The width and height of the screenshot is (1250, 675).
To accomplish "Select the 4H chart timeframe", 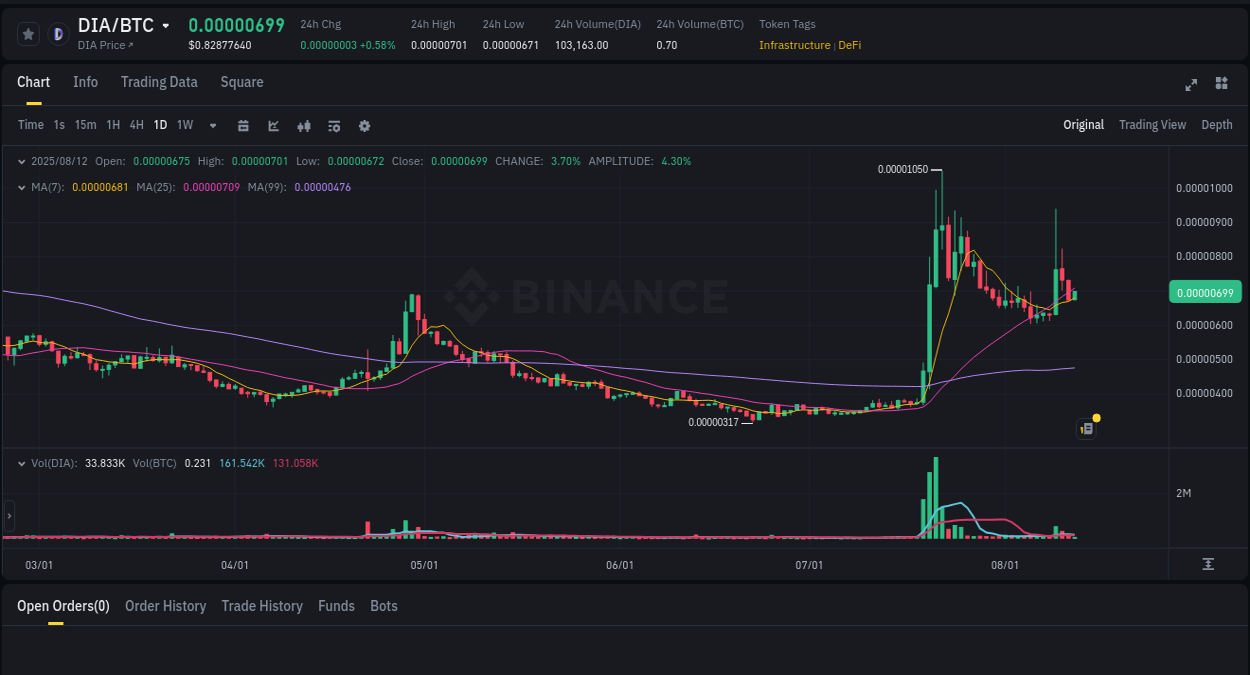I will tap(136, 125).
